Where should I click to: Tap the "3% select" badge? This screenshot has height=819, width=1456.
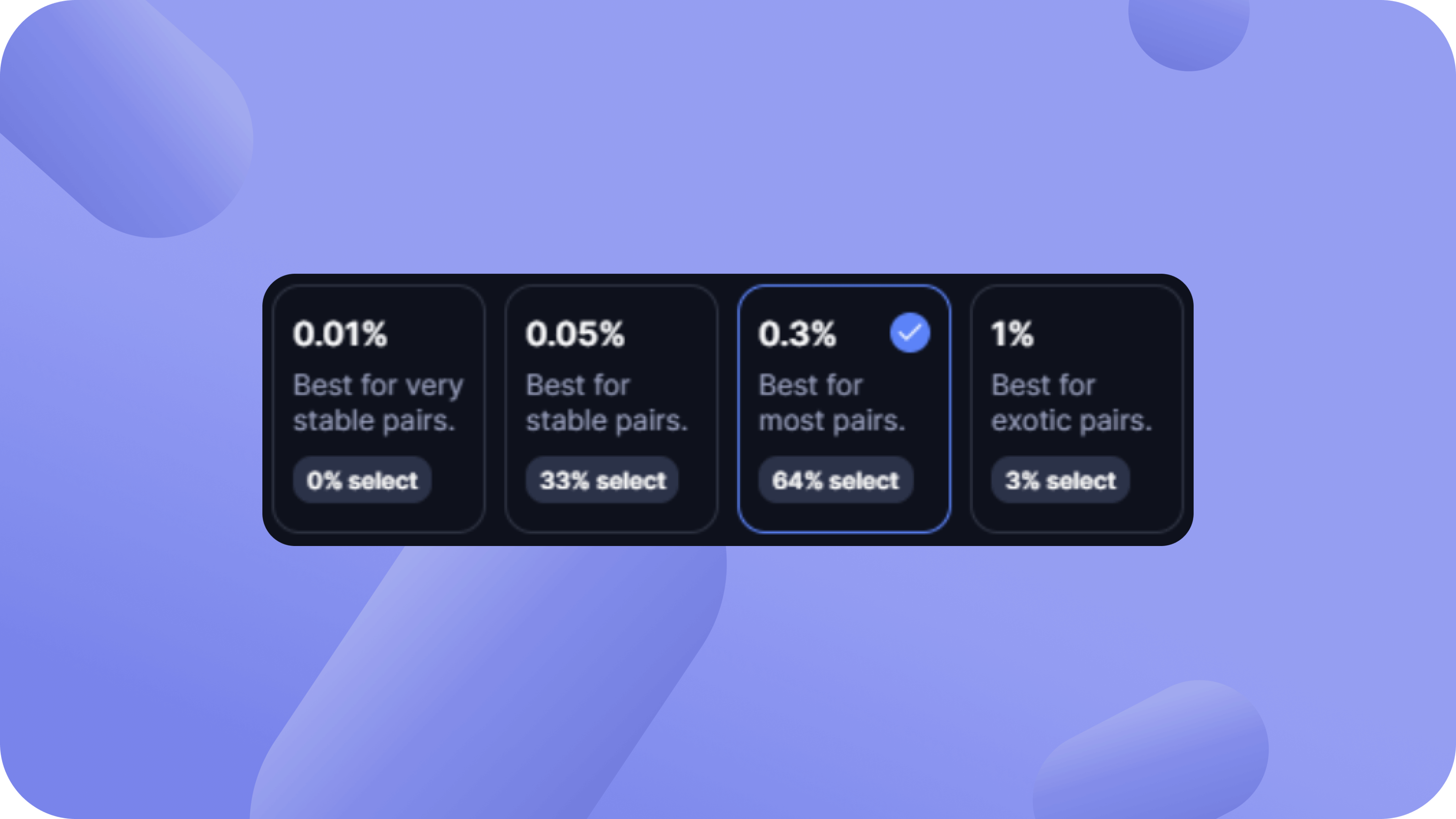(x=1060, y=481)
